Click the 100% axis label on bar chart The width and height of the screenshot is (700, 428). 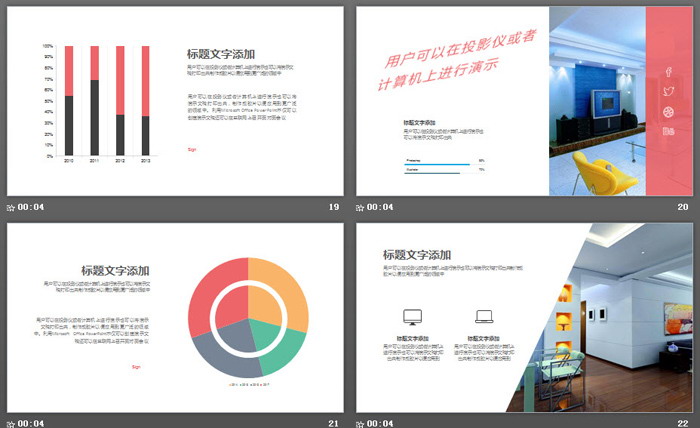pos(48,46)
